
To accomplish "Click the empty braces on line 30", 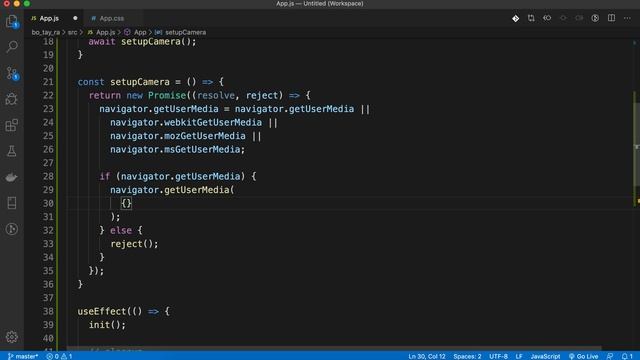I will (x=127, y=203).
